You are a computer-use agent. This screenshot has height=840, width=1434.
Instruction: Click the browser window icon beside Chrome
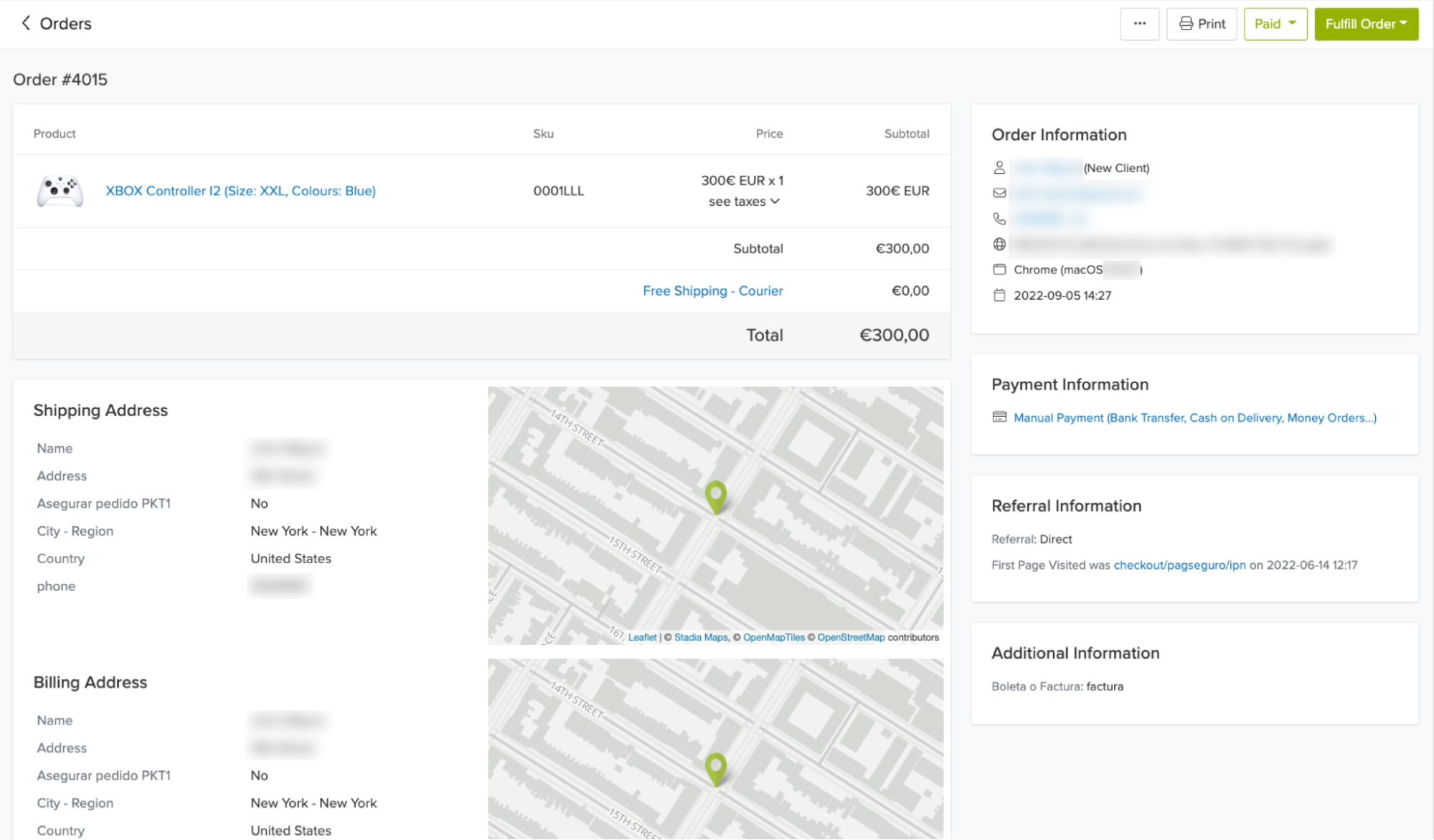pyautogui.click(x=999, y=270)
